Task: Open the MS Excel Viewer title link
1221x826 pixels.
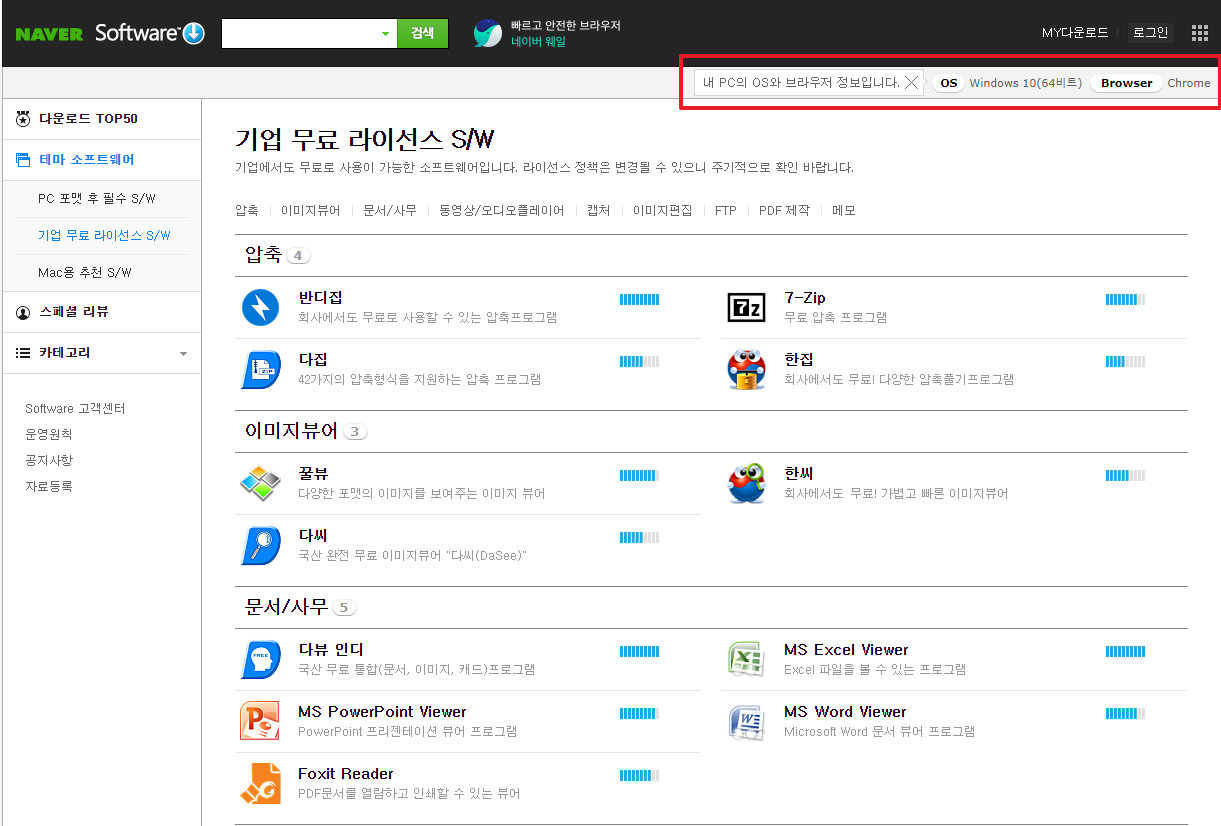Action: pyautogui.click(x=846, y=650)
